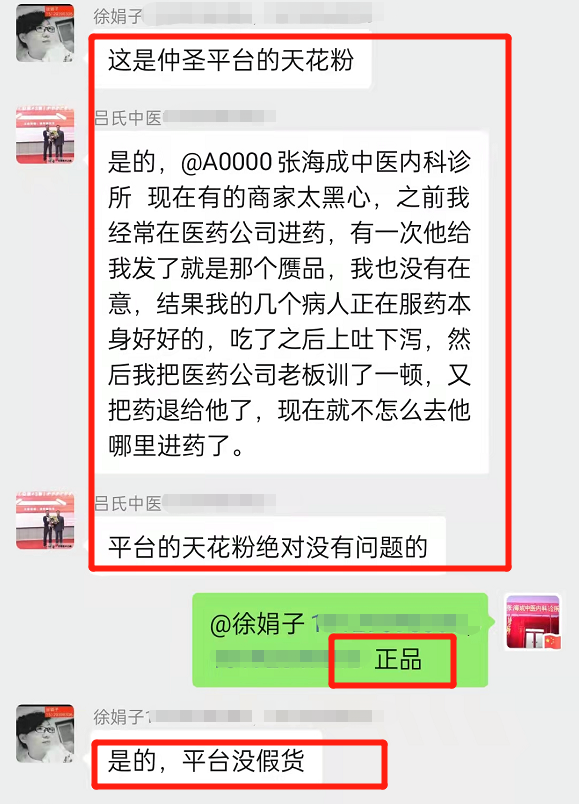The width and height of the screenshot is (579, 804).
Task: Tap 吕氏中医's avatar beside the long message
Action: pos(45,135)
